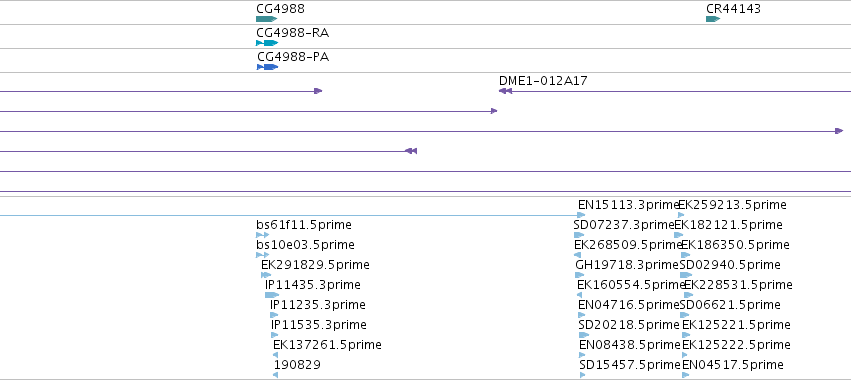Select the CG4988-RA transcript glyph
The width and height of the screenshot is (851, 380).
(x=267, y=43)
